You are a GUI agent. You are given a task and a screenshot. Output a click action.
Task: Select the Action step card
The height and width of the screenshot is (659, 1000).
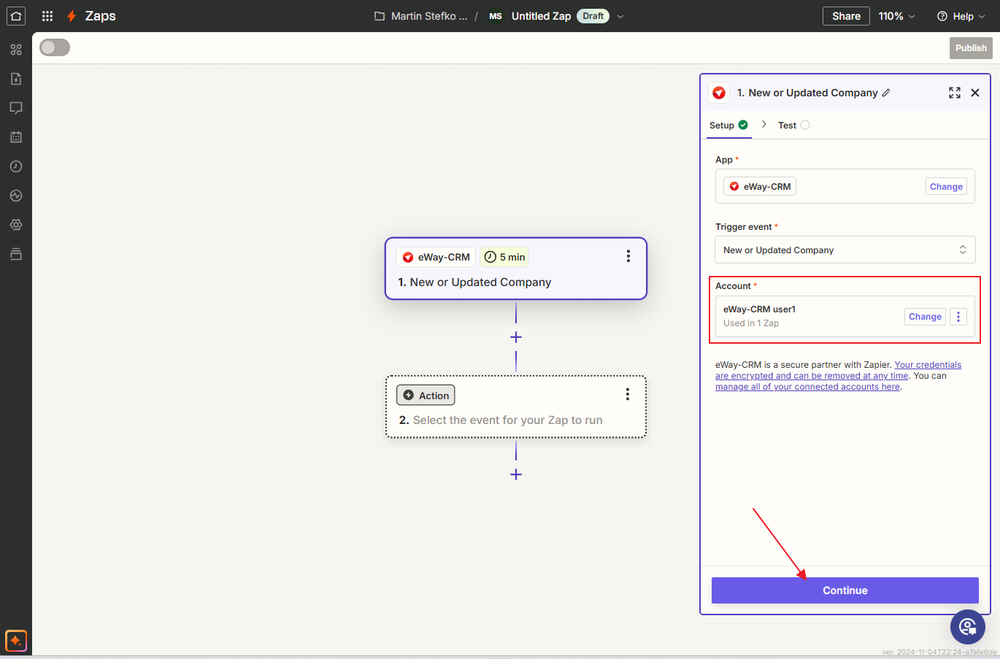[516, 406]
